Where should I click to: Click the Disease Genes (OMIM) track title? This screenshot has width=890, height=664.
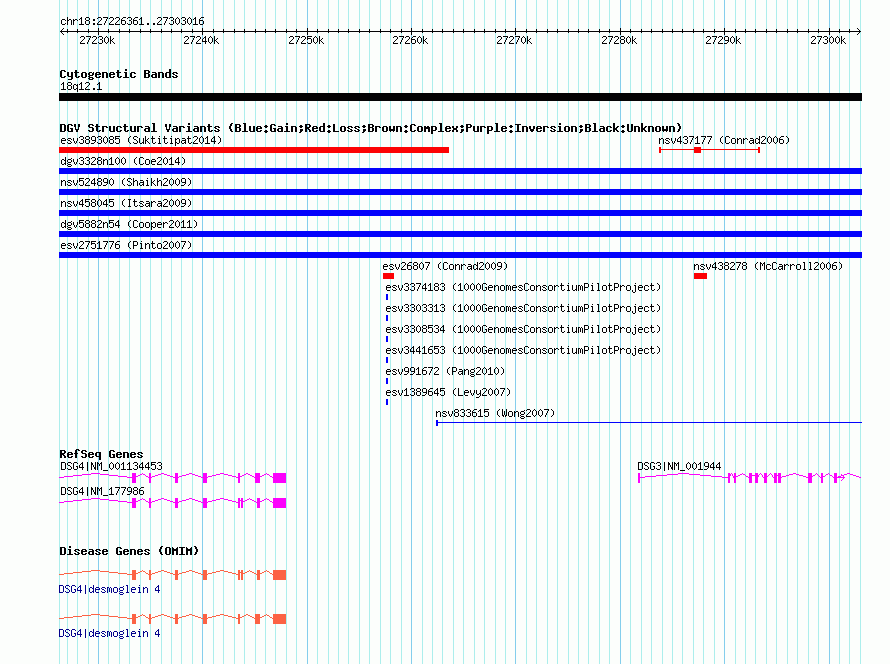(129, 551)
